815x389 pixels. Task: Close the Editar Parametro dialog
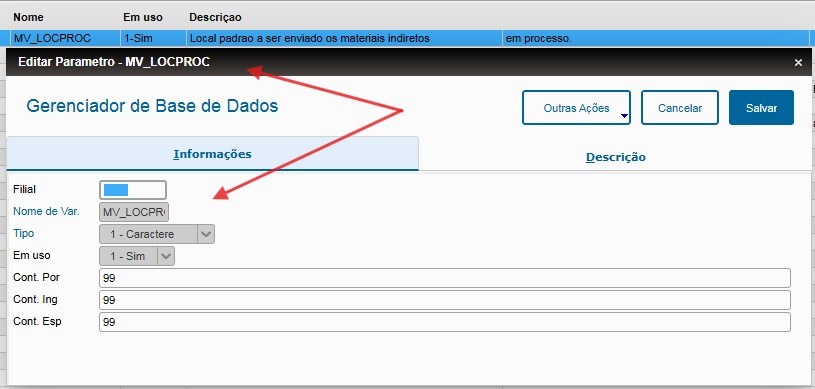tap(798, 62)
